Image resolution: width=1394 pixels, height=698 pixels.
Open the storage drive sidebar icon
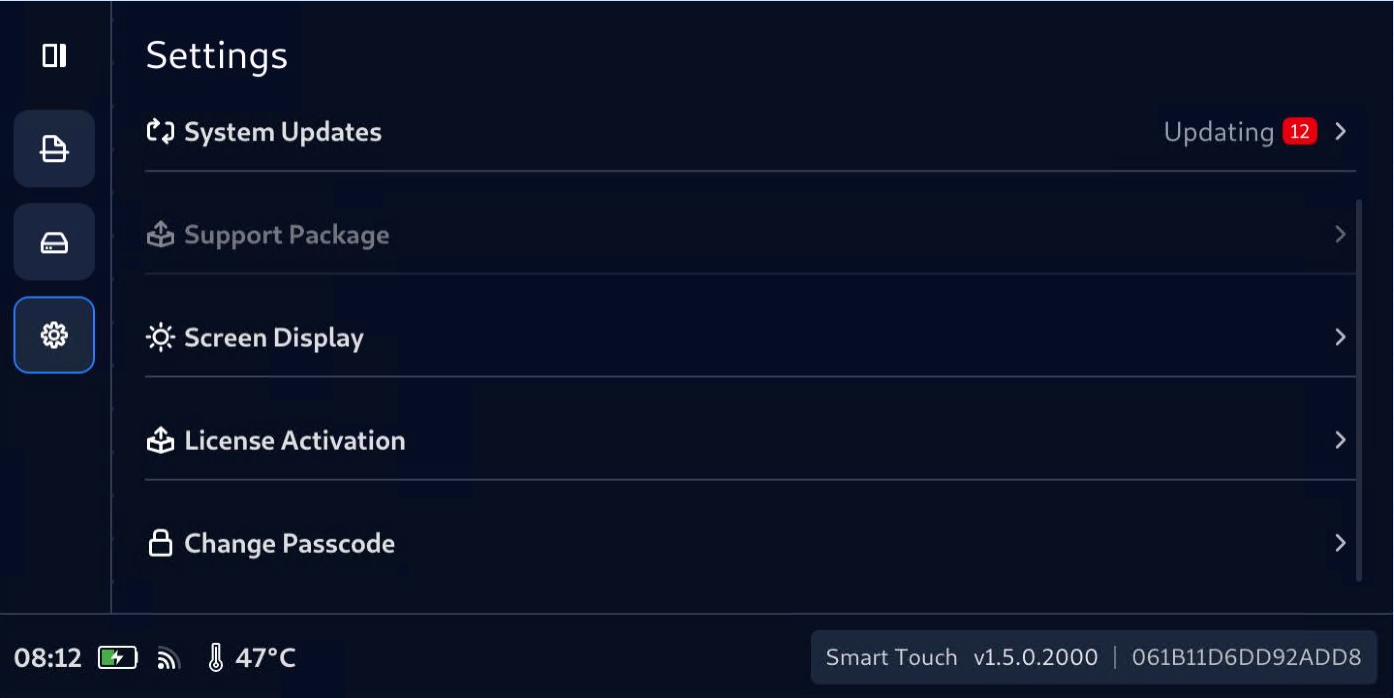[54, 242]
